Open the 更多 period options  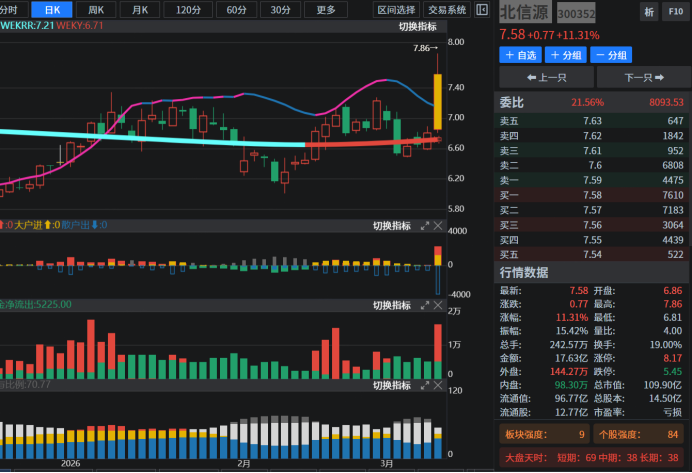(x=326, y=9)
